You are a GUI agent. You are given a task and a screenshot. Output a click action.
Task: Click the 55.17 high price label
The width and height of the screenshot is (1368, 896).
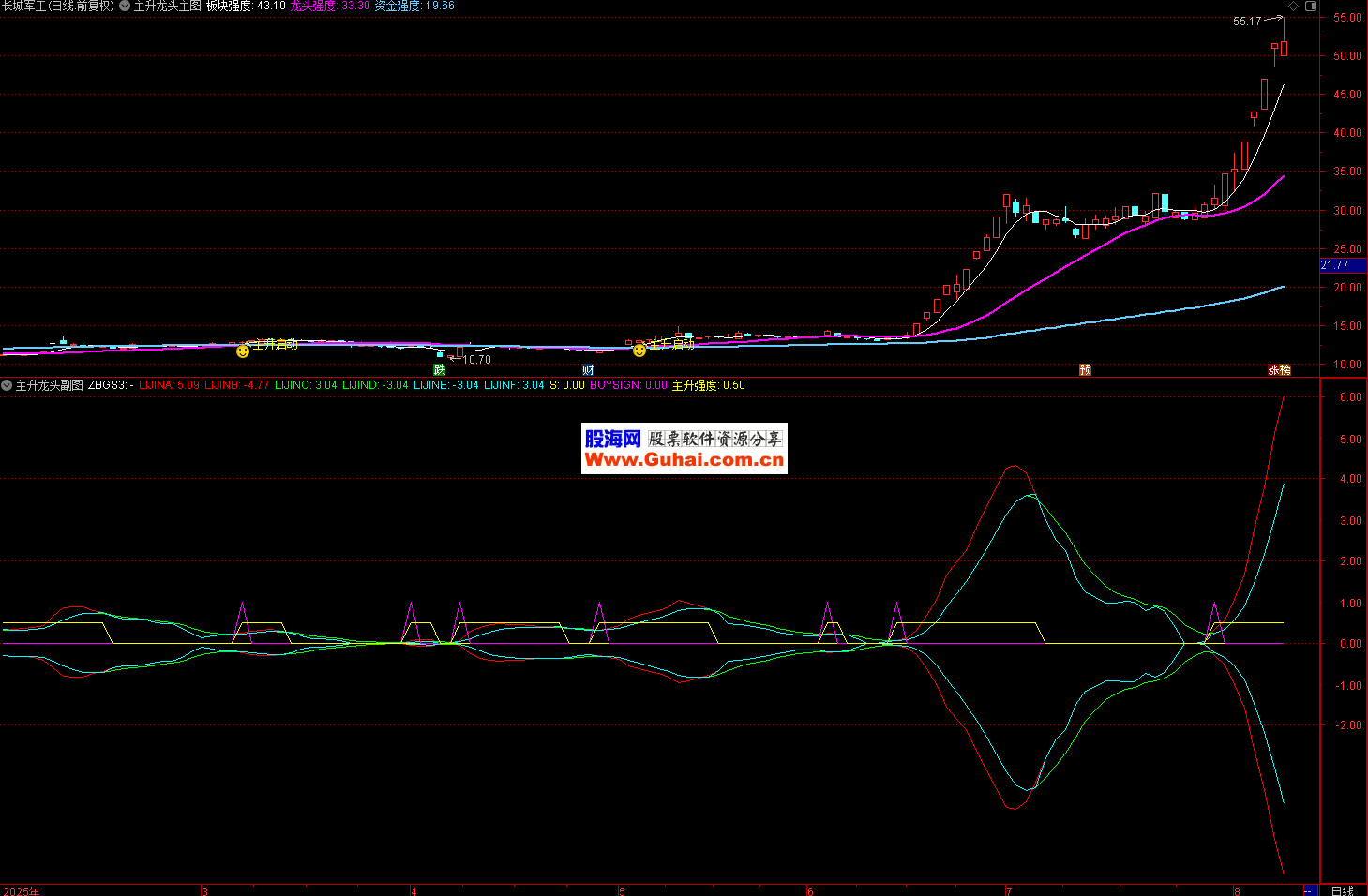[1247, 22]
